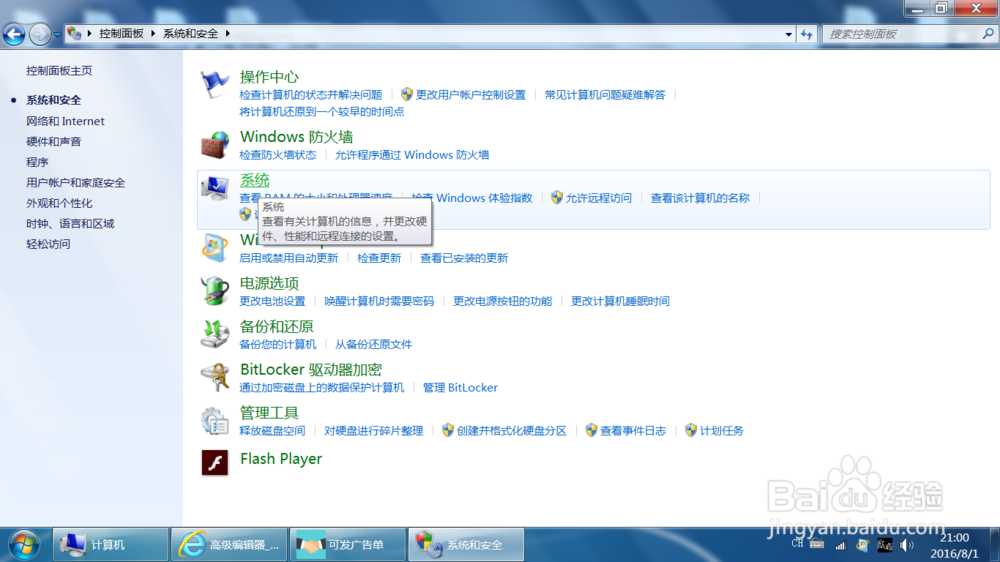Select 时钟、语言和区域 in the sidebar

pyautogui.click(x=70, y=223)
